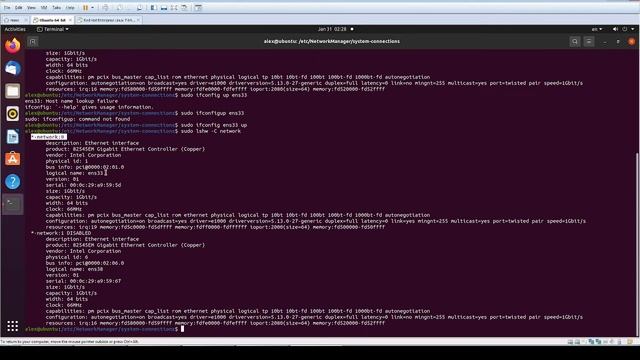This screenshot has width=640, height=360.
Task: Open Files manager from the dock
Action: coord(13,91)
